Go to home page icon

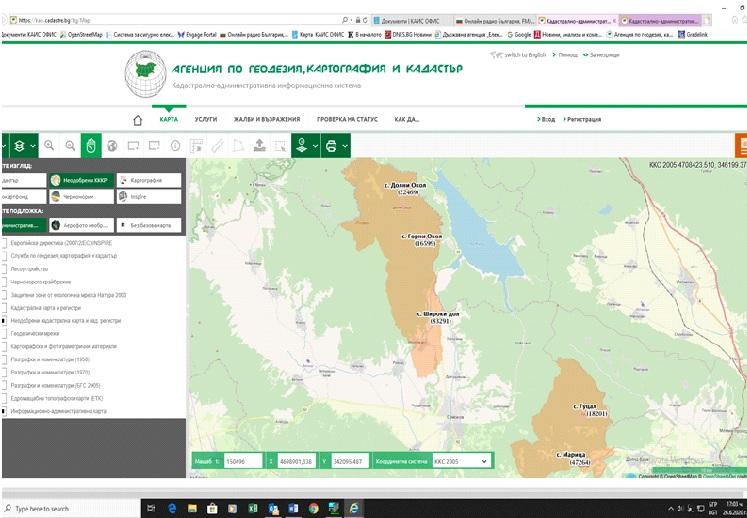138,120
